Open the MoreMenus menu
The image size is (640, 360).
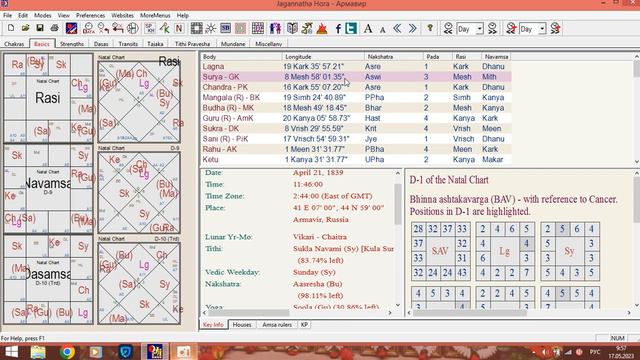(155, 15)
